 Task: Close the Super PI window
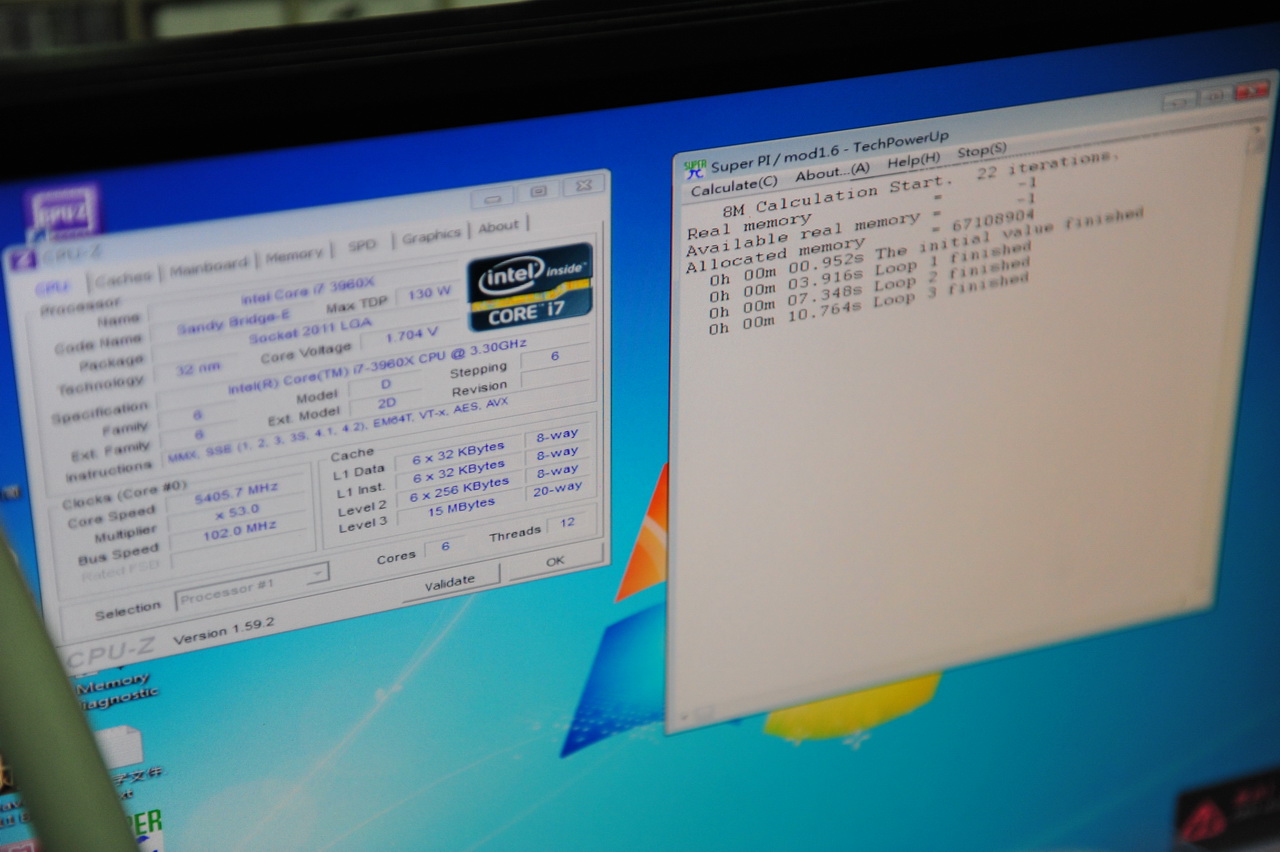pos(1252,92)
